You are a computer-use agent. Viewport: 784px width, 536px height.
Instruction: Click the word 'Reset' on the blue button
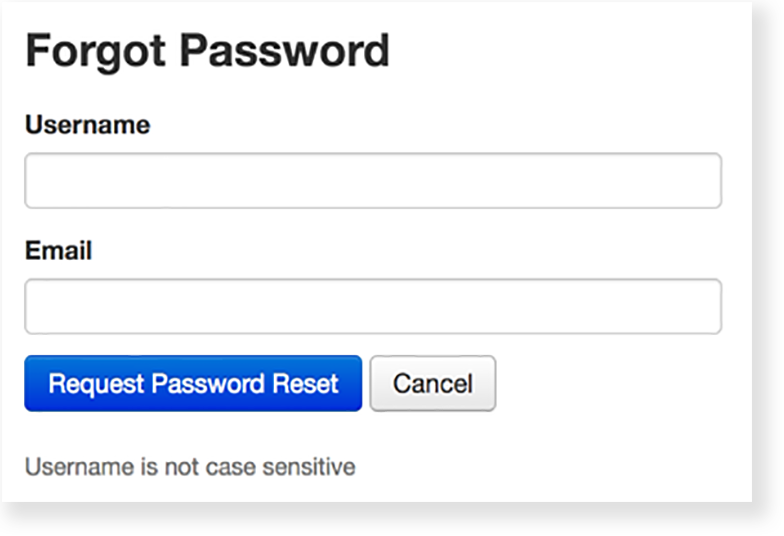[305, 384]
